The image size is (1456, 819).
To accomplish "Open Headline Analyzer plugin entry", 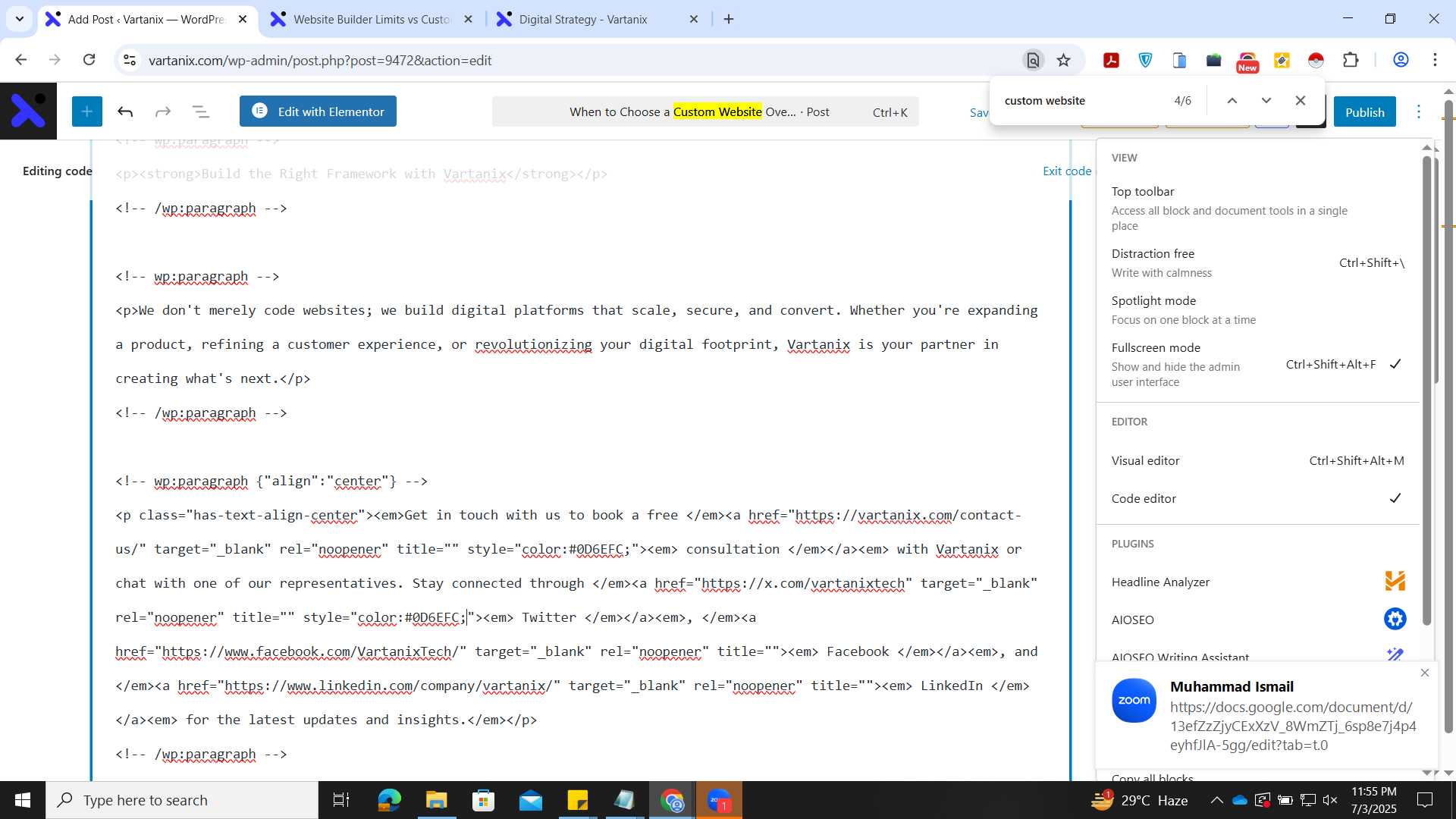I will (x=1257, y=582).
